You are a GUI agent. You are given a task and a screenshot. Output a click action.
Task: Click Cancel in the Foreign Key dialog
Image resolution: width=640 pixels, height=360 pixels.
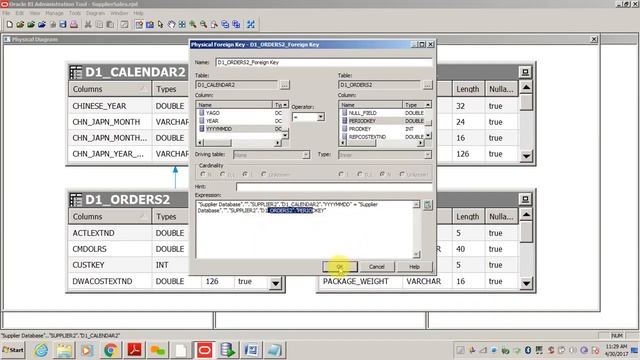coord(376,267)
